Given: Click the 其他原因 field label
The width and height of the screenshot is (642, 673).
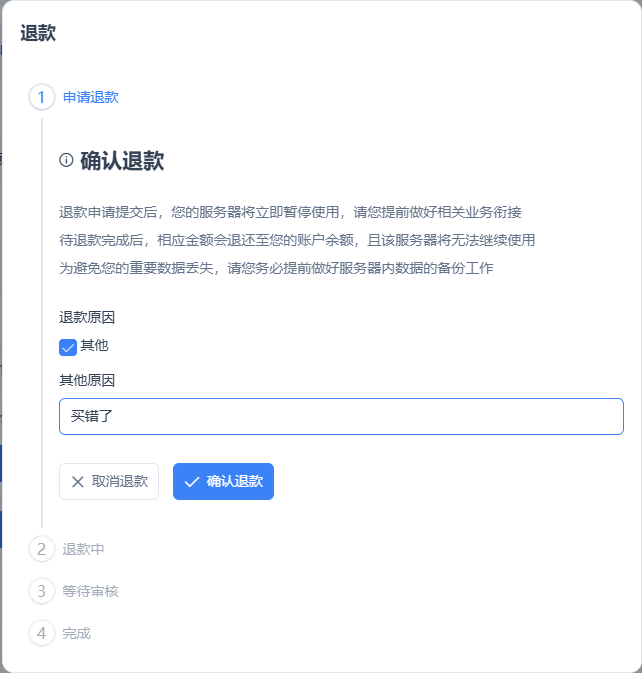Looking at the screenshot, I should coord(87,380).
